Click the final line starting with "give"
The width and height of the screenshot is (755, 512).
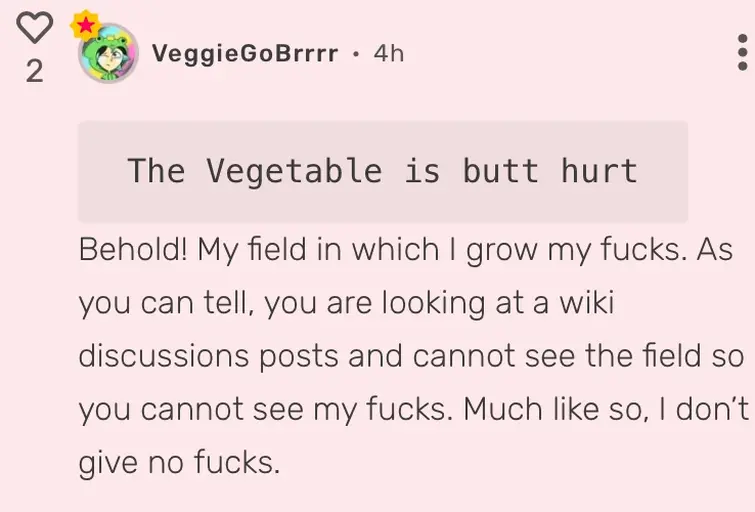[x=180, y=461]
